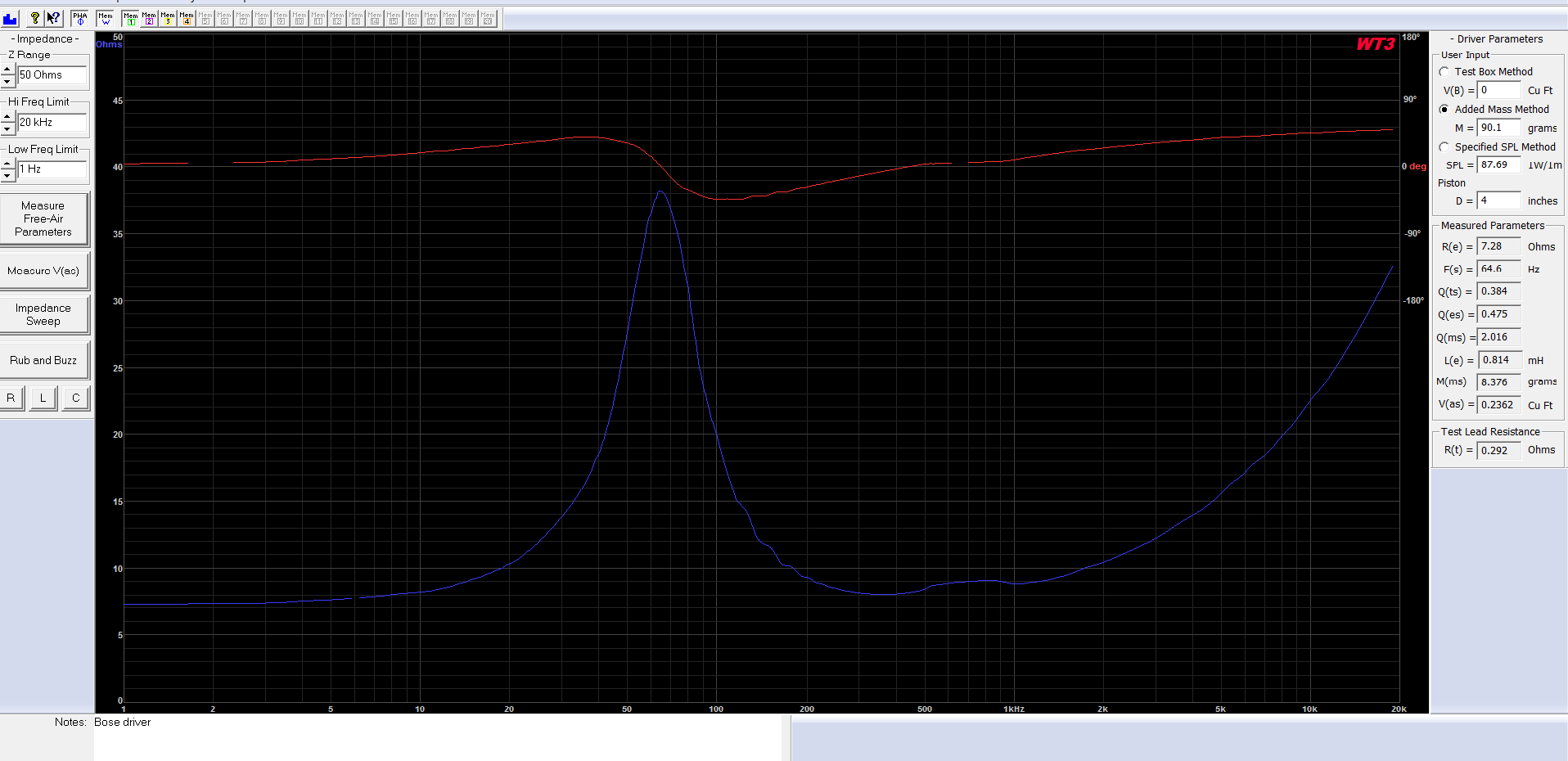Select the Mem 13 memory slot icon
Image resolution: width=1568 pixels, height=761 pixels.
(x=356, y=18)
